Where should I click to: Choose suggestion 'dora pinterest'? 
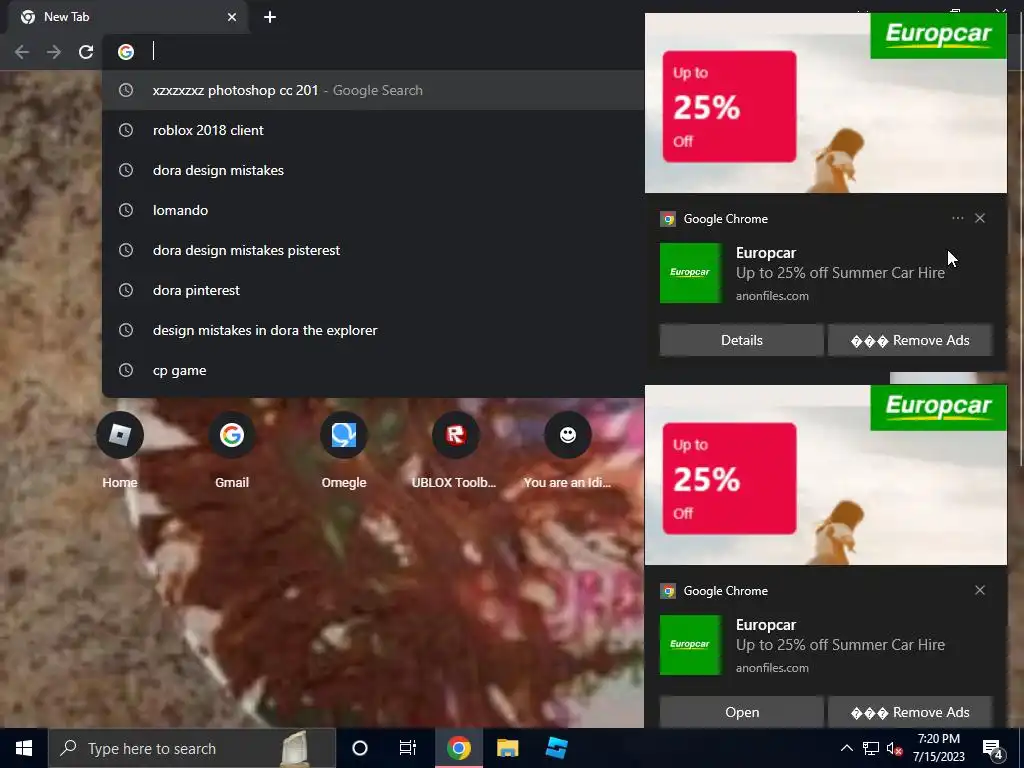pyautogui.click(x=374, y=290)
